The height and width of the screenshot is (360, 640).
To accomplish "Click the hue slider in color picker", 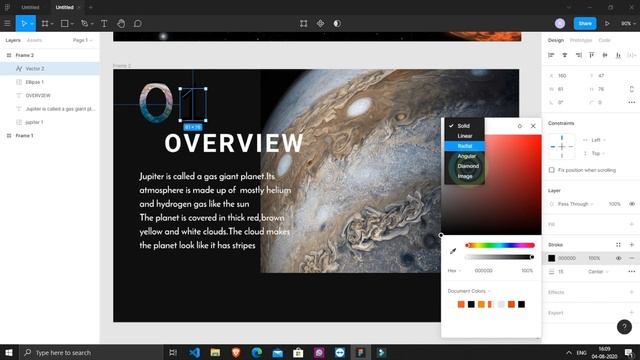I will [x=500, y=245].
